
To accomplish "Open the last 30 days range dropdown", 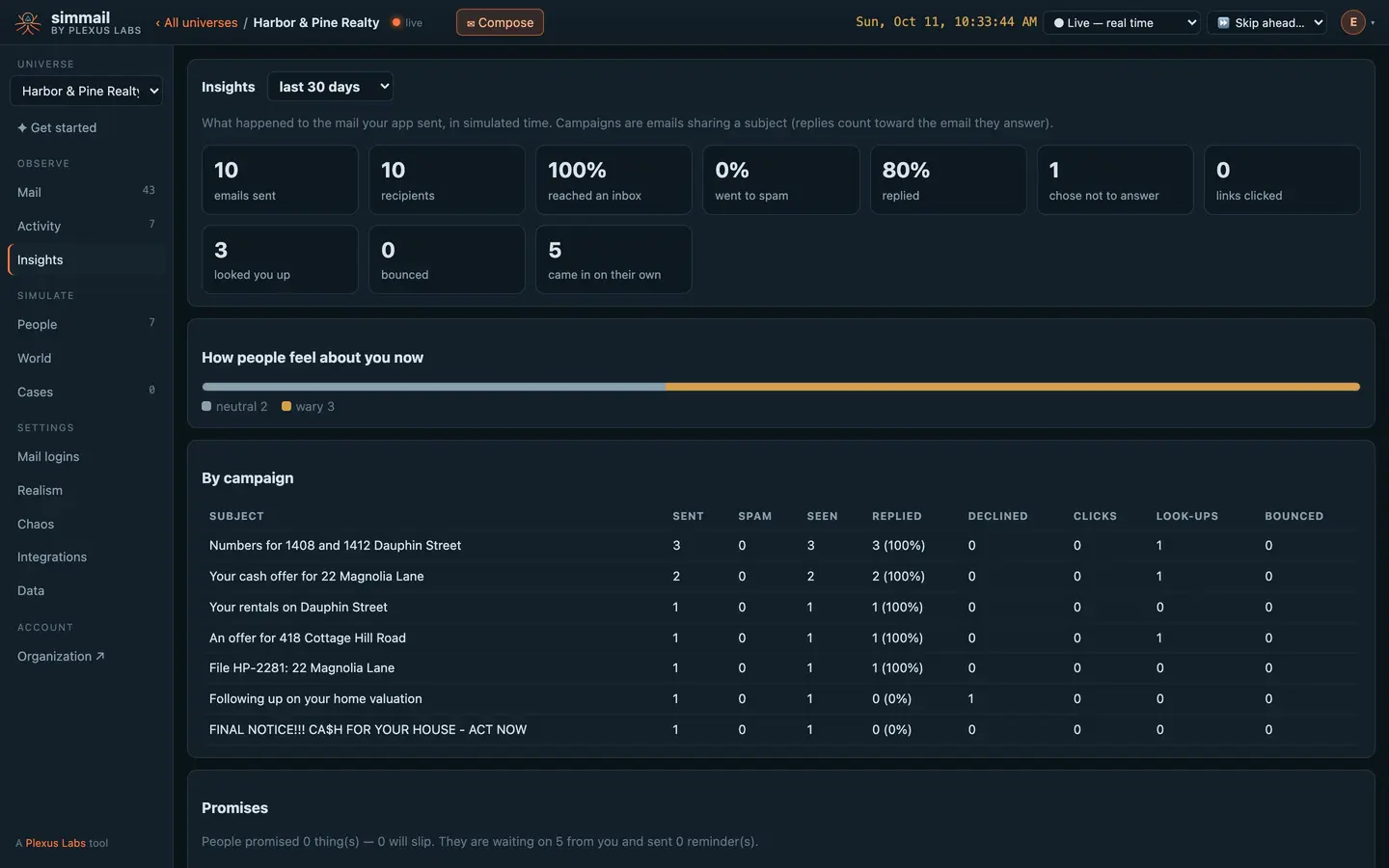I will click(x=330, y=87).
